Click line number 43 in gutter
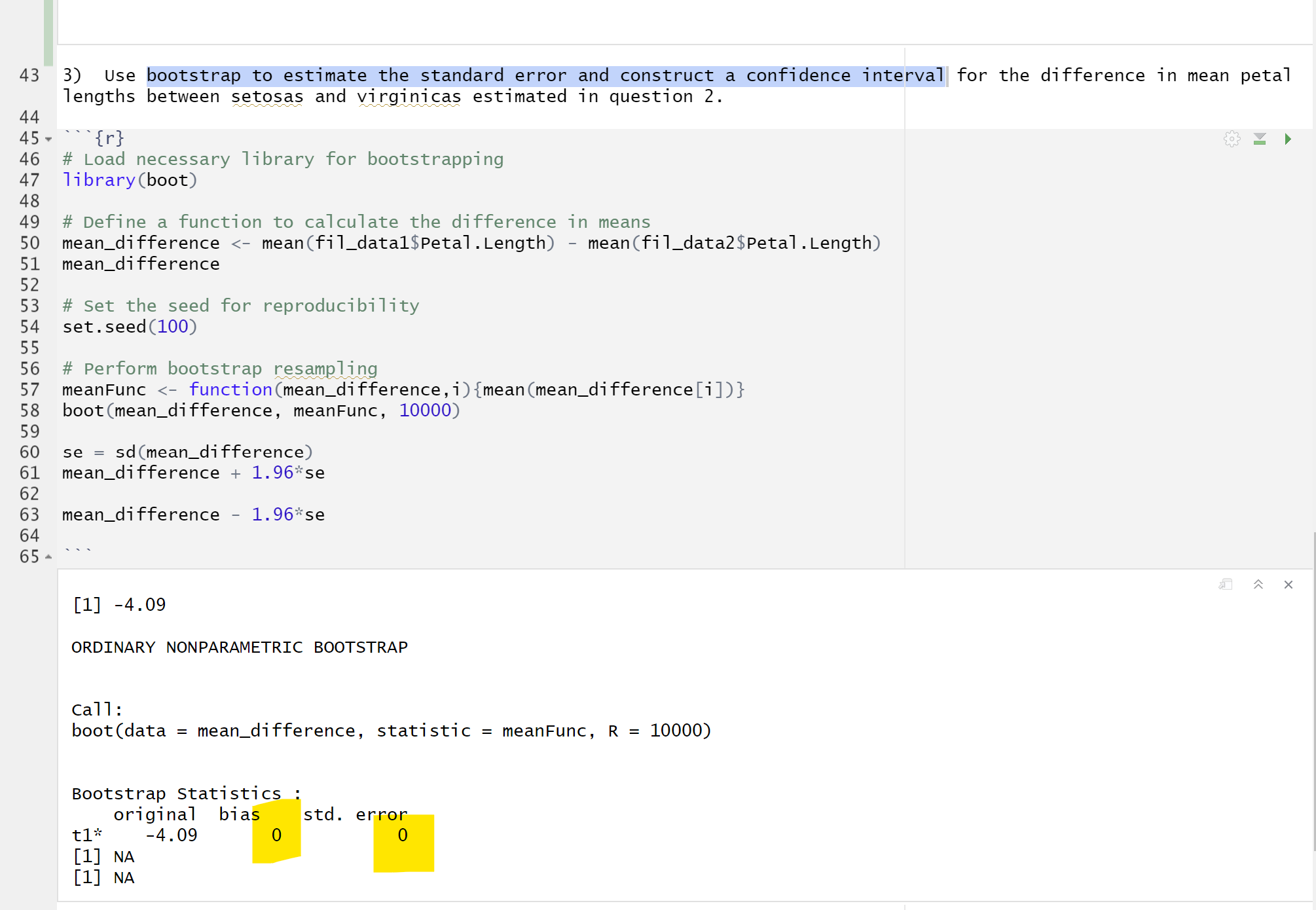Screen dimensions: 1316x910 [x=29, y=75]
